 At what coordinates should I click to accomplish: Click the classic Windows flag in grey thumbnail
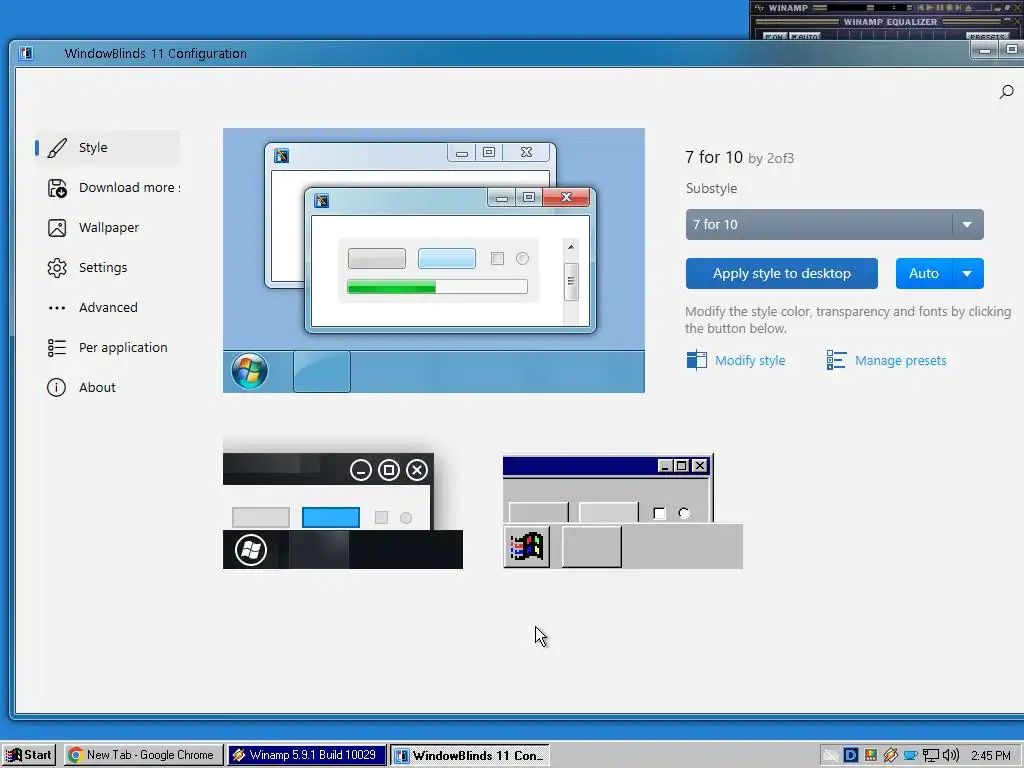(x=526, y=547)
